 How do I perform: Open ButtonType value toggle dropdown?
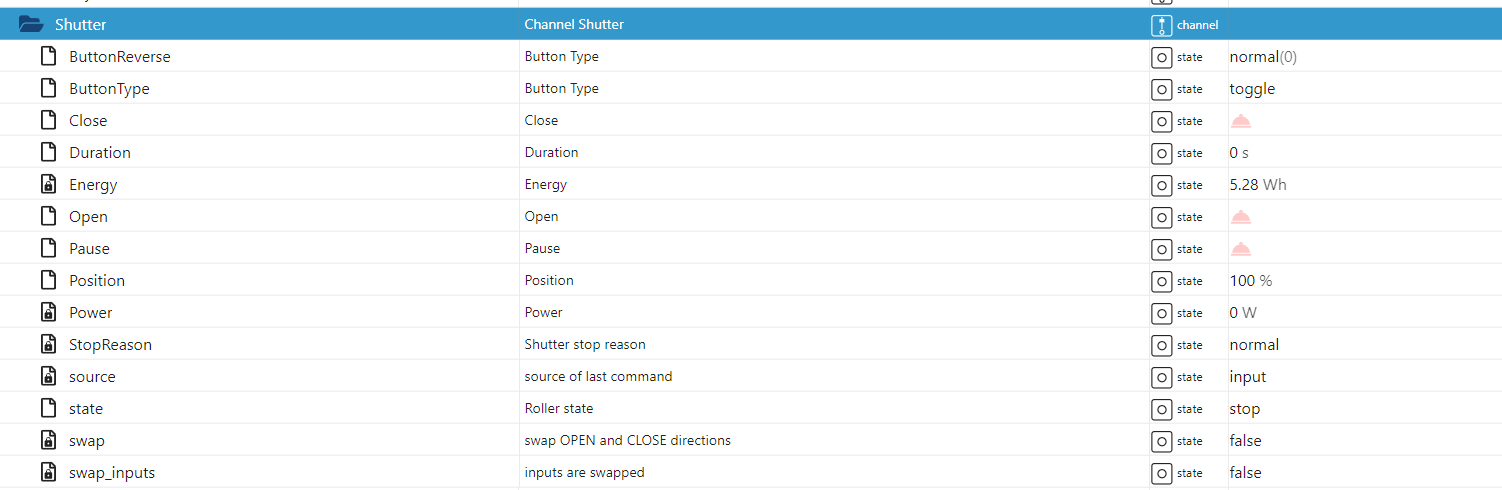point(1252,89)
